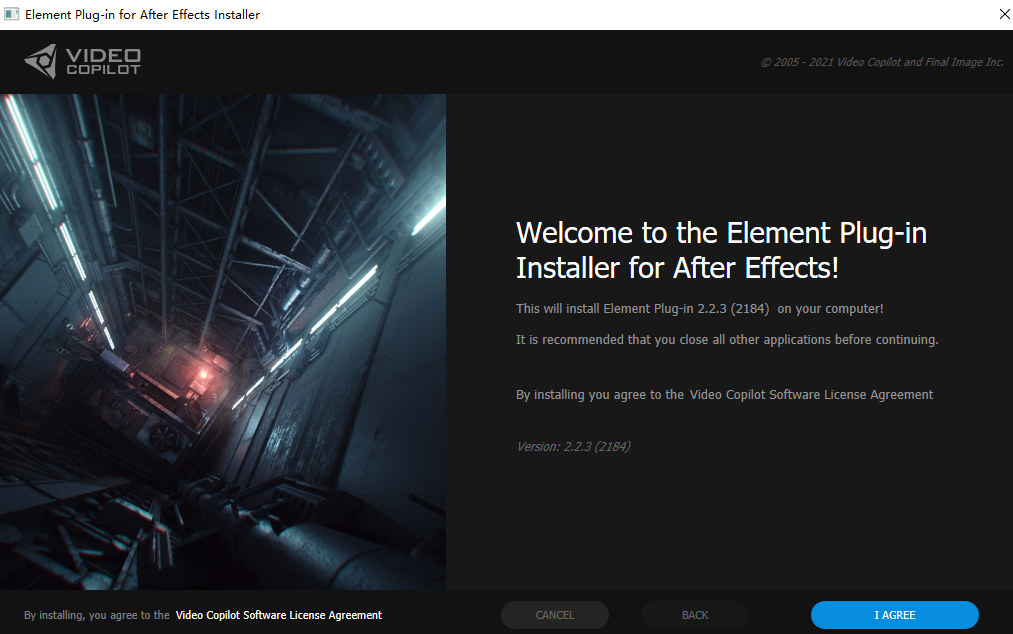
Task: Click the CANCEL button
Action: (x=554, y=615)
